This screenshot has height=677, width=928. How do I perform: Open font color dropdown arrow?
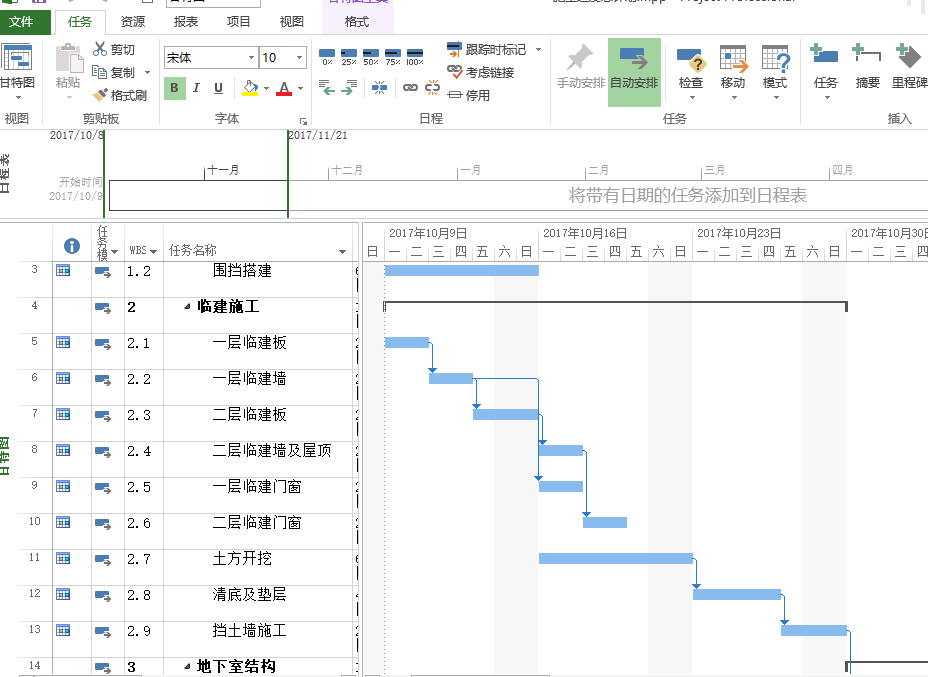301,89
